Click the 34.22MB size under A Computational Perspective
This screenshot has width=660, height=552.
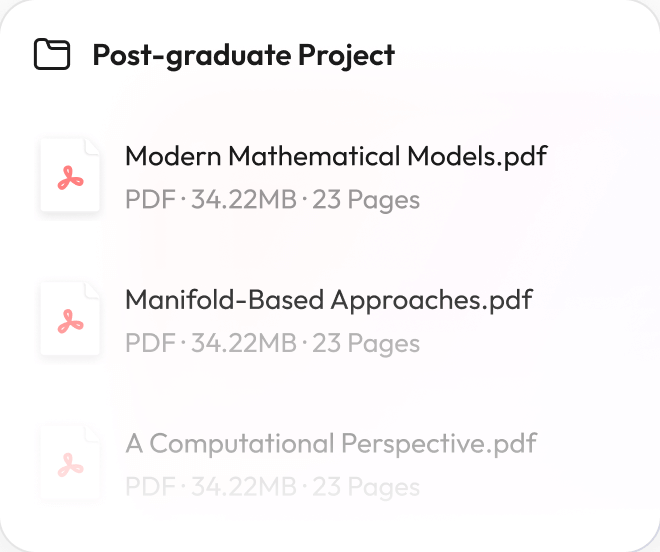[x=244, y=487]
